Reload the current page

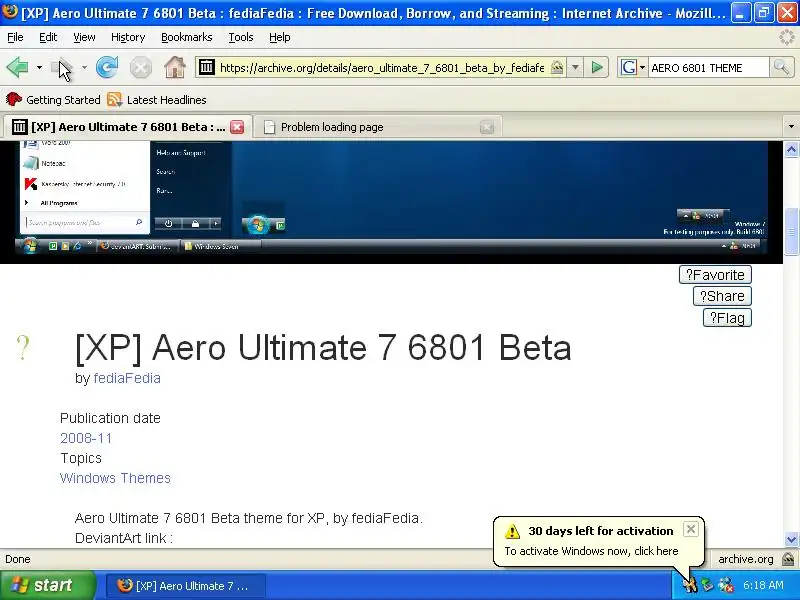coord(107,67)
